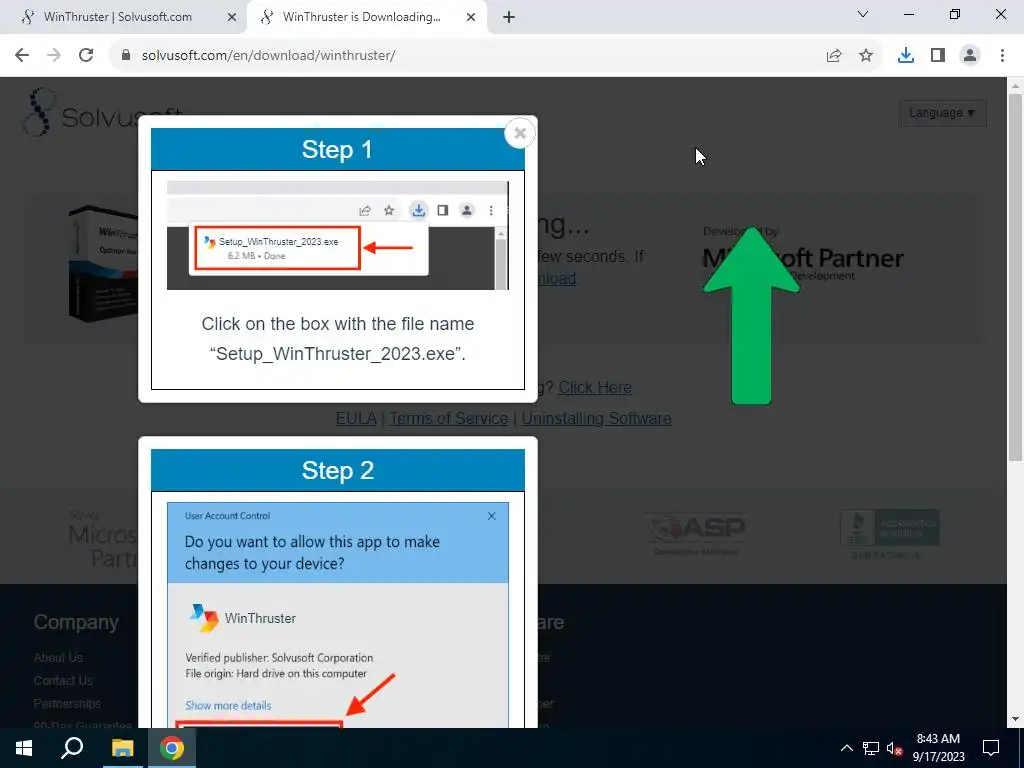
Task: Select the WinThruster is Downloading tab
Action: click(x=361, y=17)
